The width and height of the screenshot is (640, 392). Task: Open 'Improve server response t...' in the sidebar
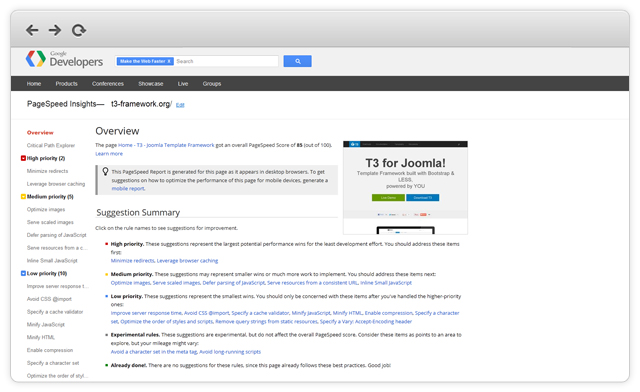pos(57,286)
